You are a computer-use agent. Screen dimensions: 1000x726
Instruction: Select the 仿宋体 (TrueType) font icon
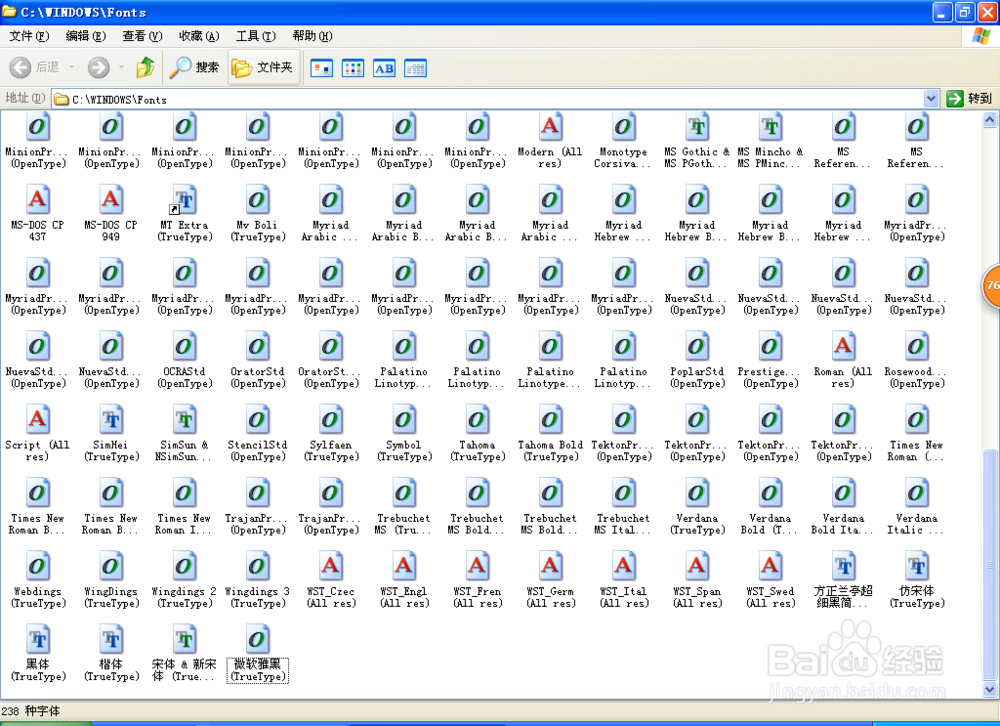pos(916,566)
